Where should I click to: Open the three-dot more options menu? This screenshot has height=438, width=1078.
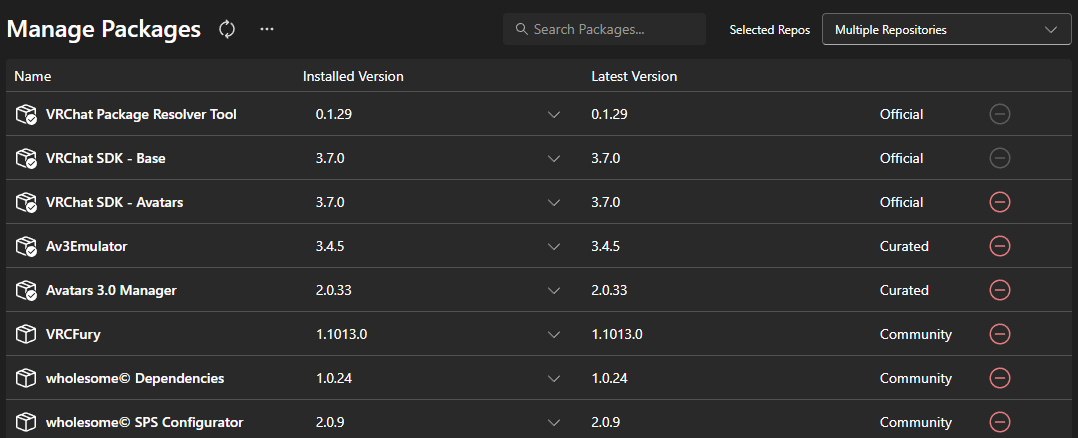coord(267,29)
